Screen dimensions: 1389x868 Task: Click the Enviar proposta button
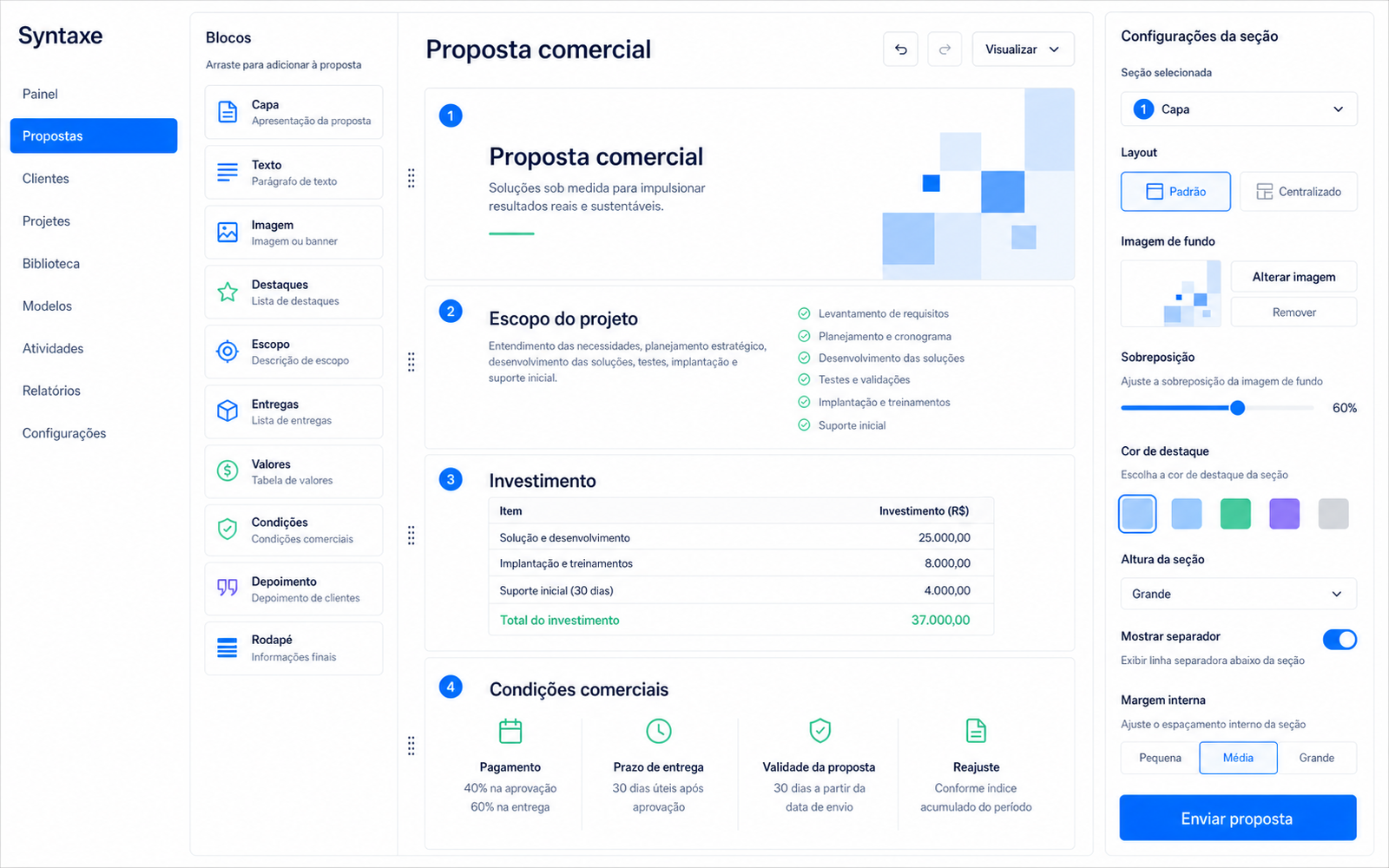coord(1238,819)
